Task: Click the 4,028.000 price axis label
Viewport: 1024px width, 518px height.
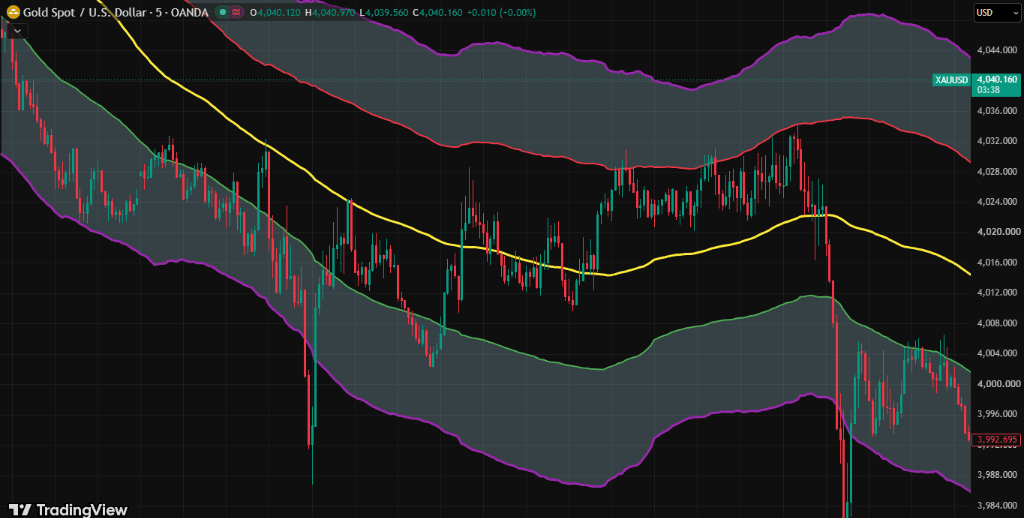Action: point(997,172)
